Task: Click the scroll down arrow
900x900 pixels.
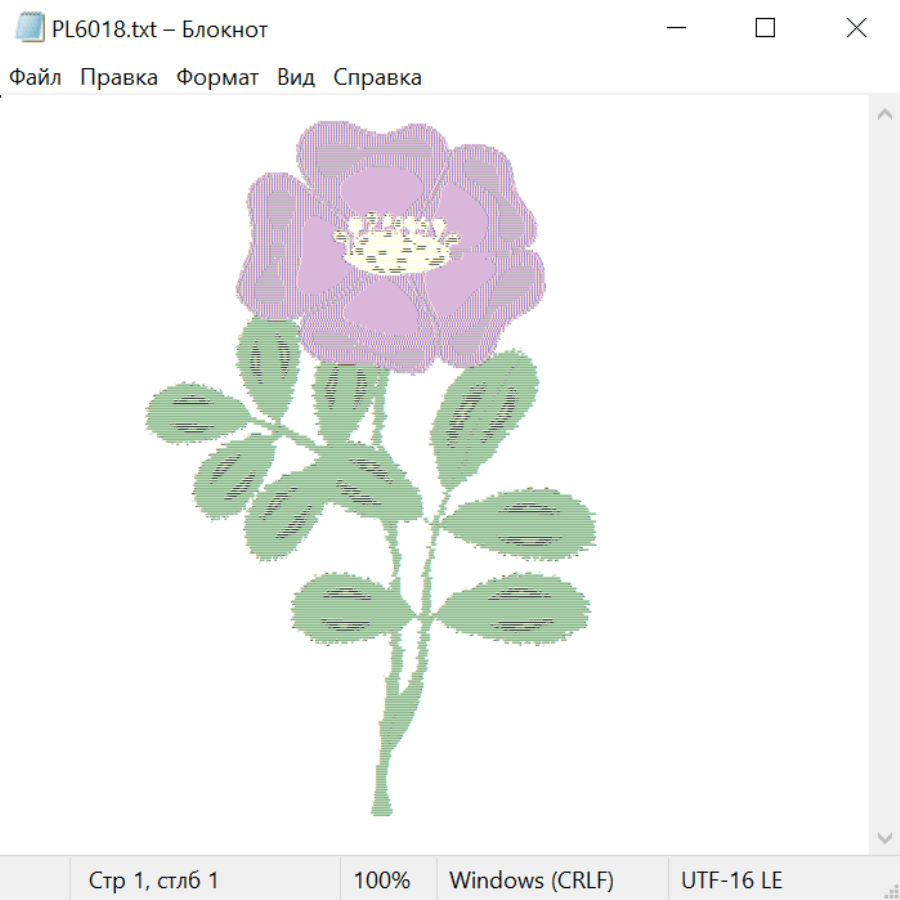Action: coord(884,836)
